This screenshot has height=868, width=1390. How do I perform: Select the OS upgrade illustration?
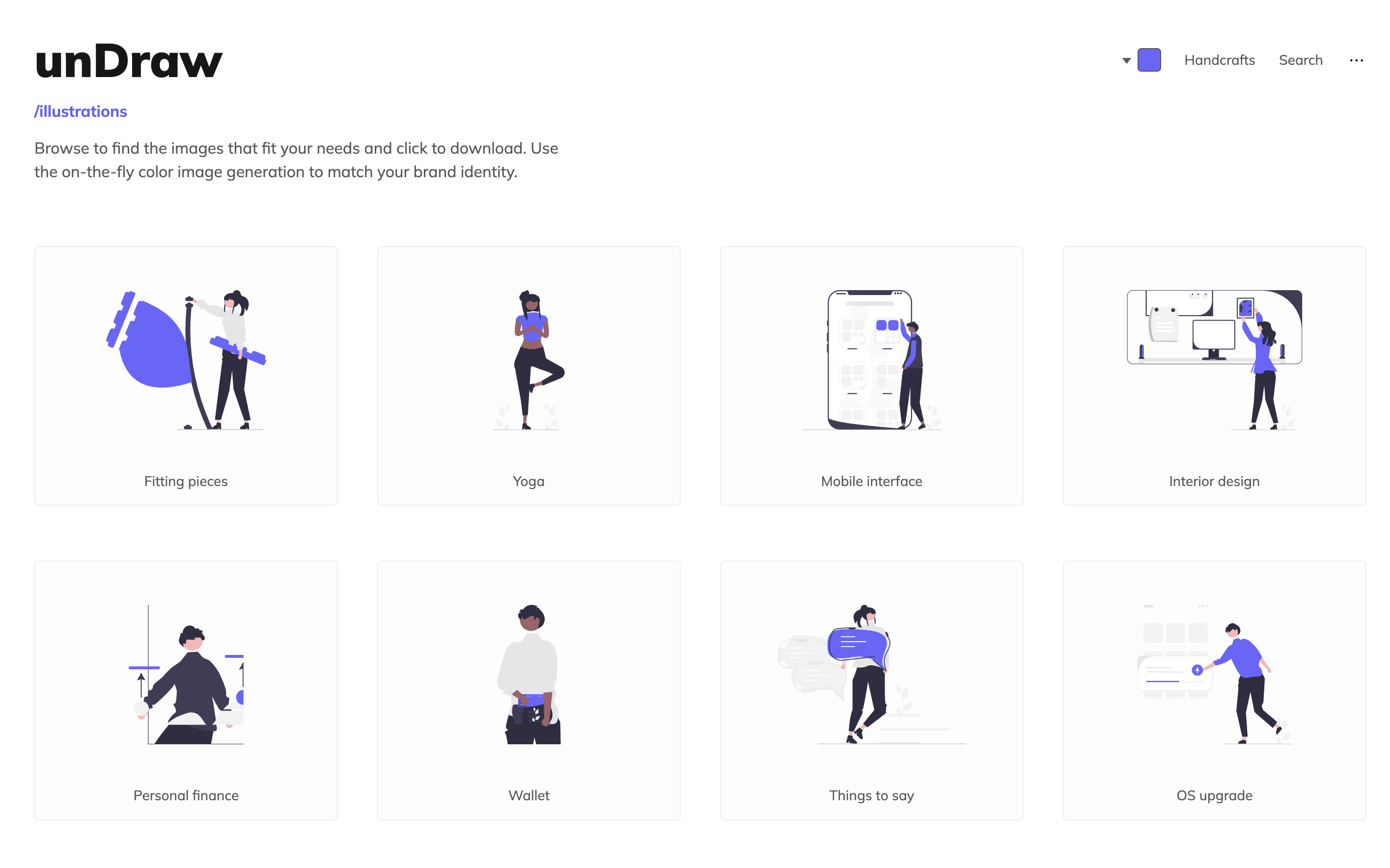[x=1214, y=675]
